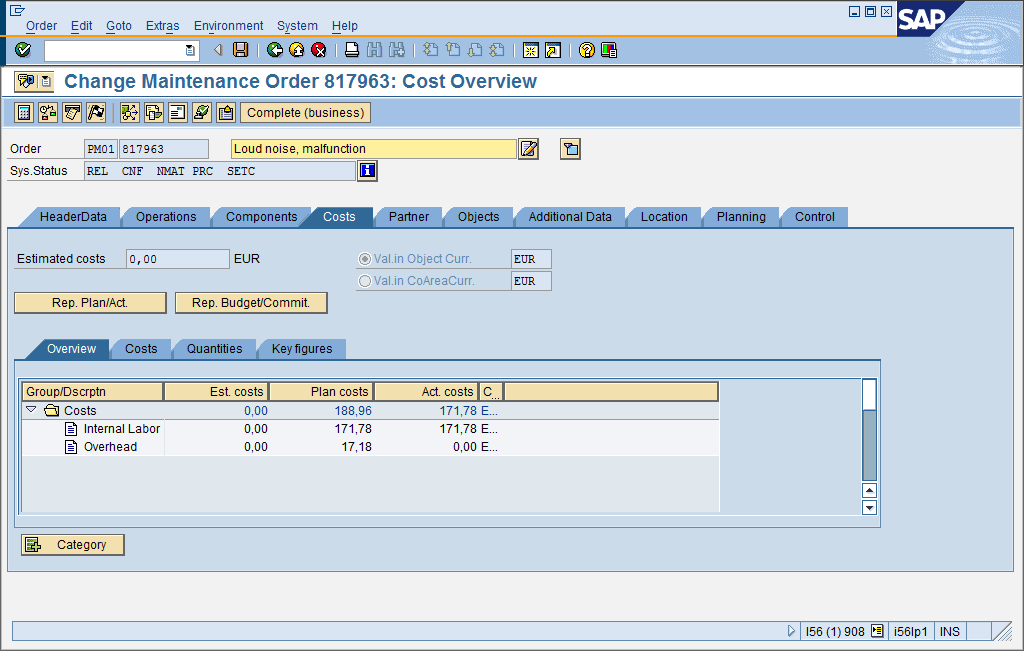Open the System menu
This screenshot has width=1024, height=651.
[297, 26]
